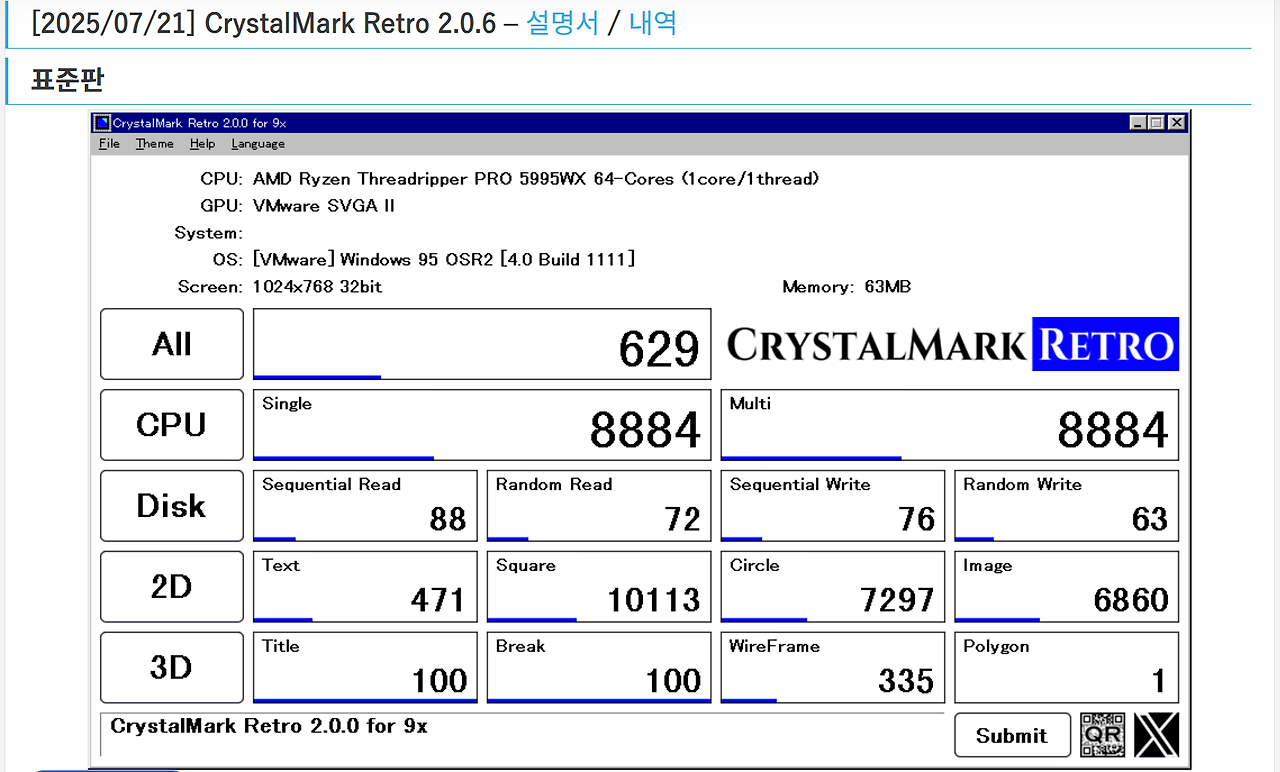Open the File menu
The height and width of the screenshot is (772, 1280).
(x=109, y=144)
